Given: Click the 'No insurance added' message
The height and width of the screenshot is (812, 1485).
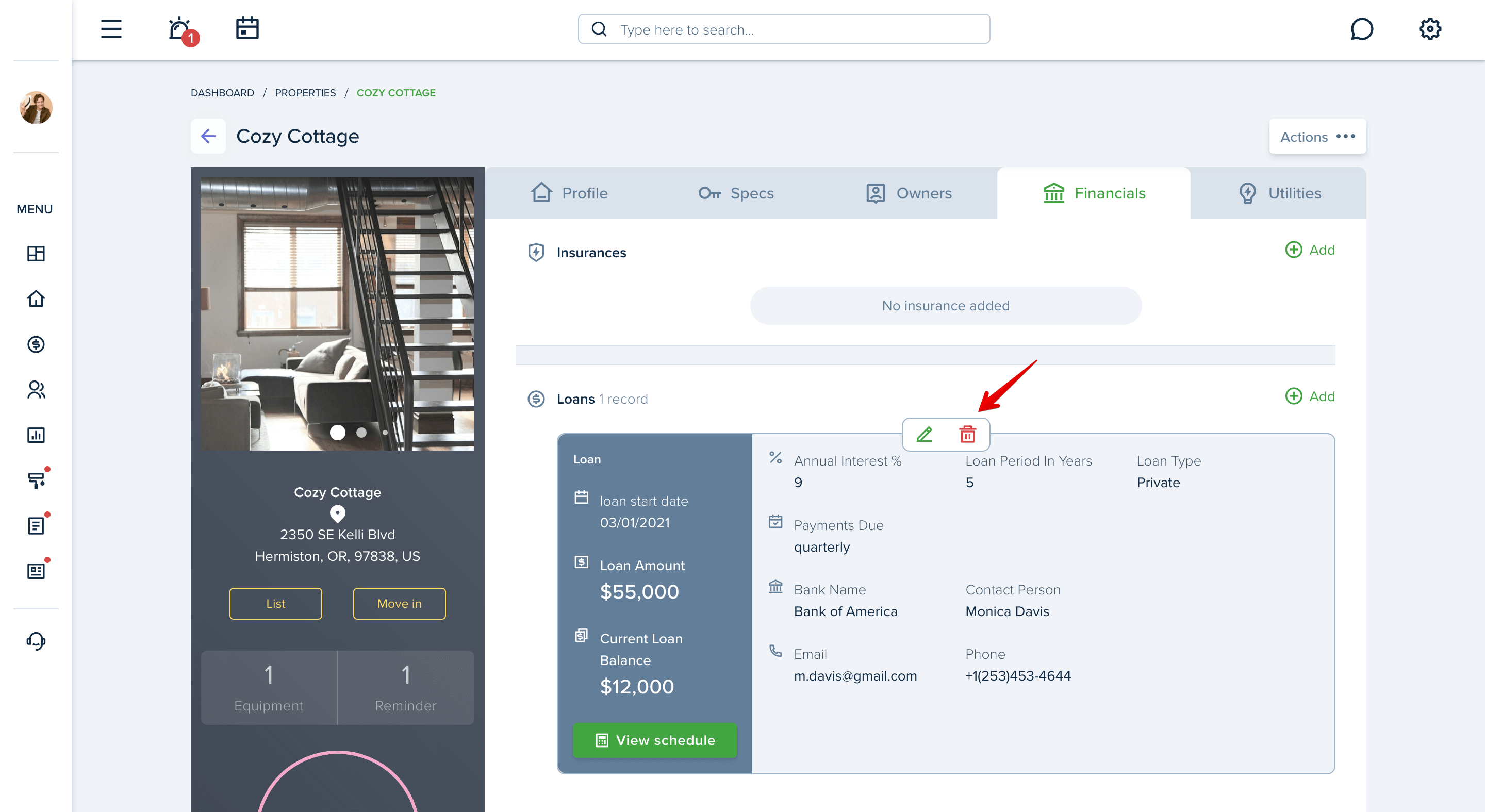Looking at the screenshot, I should (946, 306).
